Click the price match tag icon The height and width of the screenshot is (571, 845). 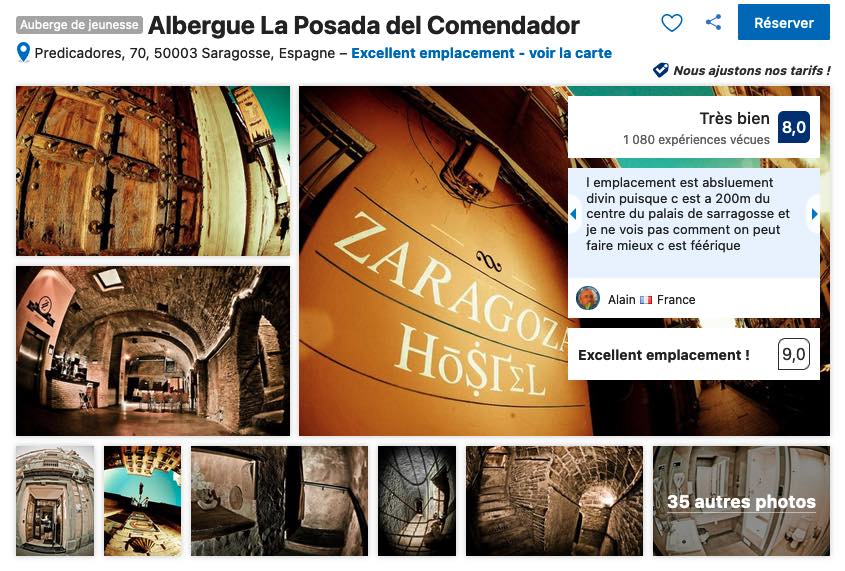pos(661,70)
